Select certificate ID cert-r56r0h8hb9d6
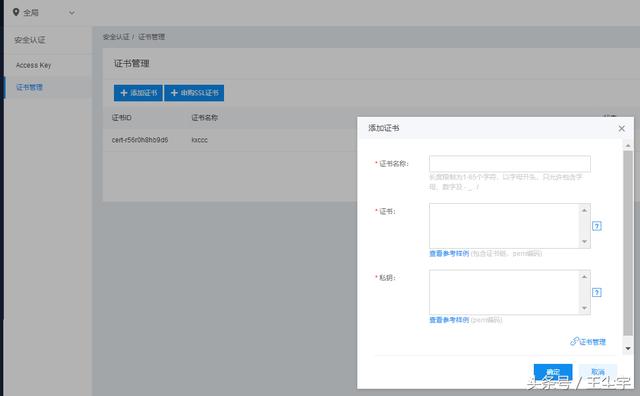 [140, 140]
